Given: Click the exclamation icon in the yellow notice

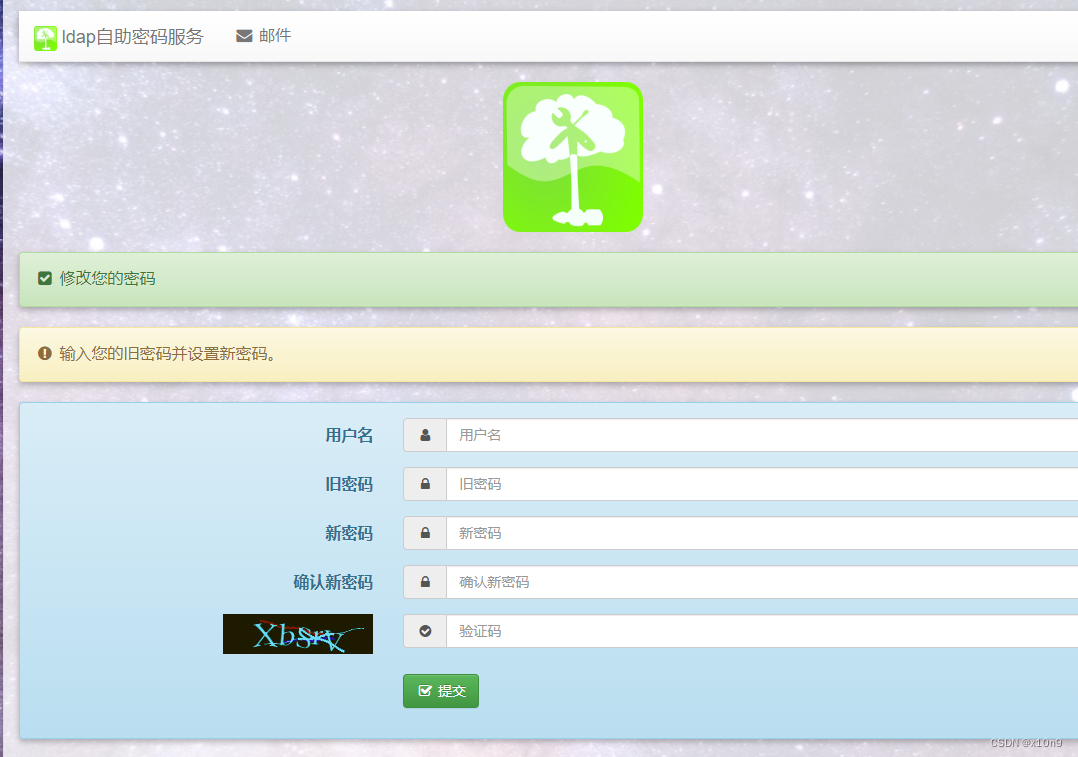Looking at the screenshot, I should point(45,353).
